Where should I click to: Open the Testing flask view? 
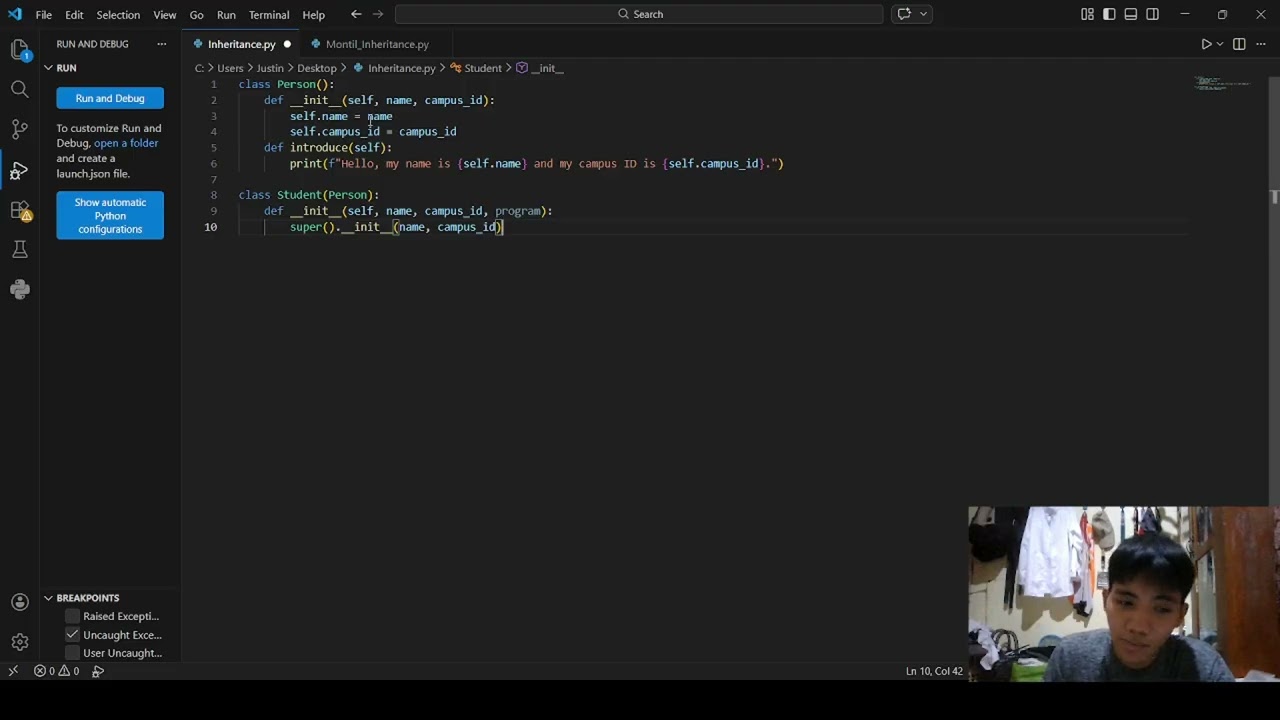(19, 249)
